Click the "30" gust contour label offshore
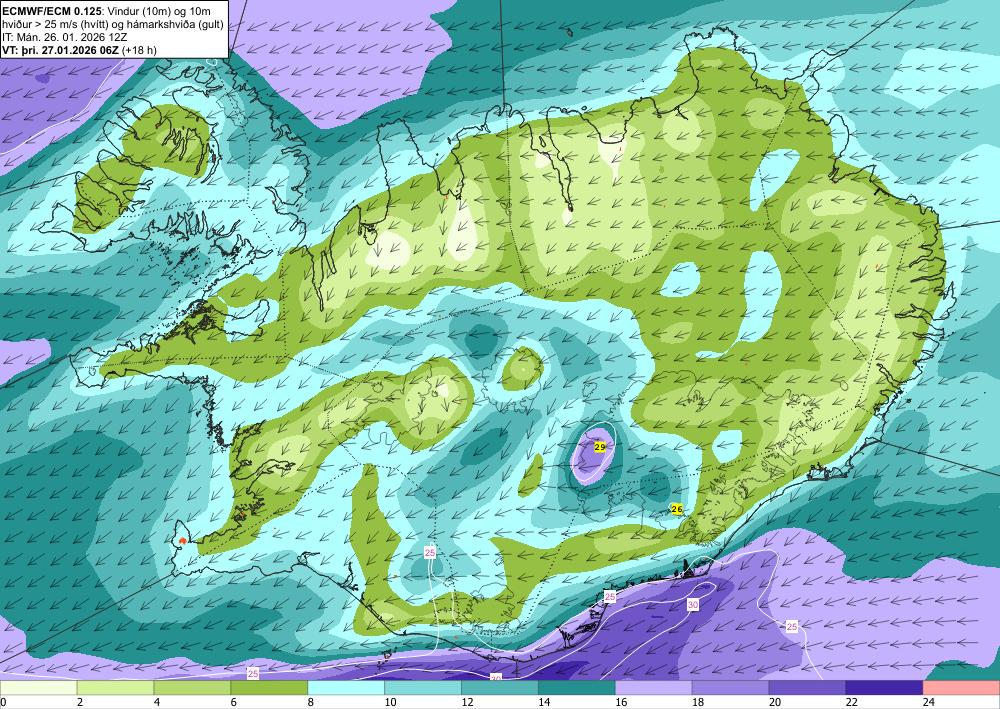Image resolution: width=1000 pixels, height=709 pixels. pyautogui.click(x=693, y=604)
